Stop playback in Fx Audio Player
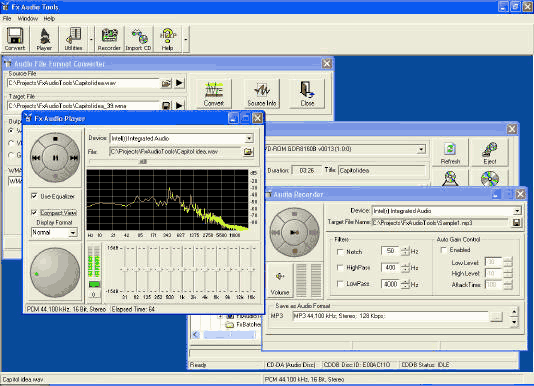534x386 pixels. [x=56, y=139]
